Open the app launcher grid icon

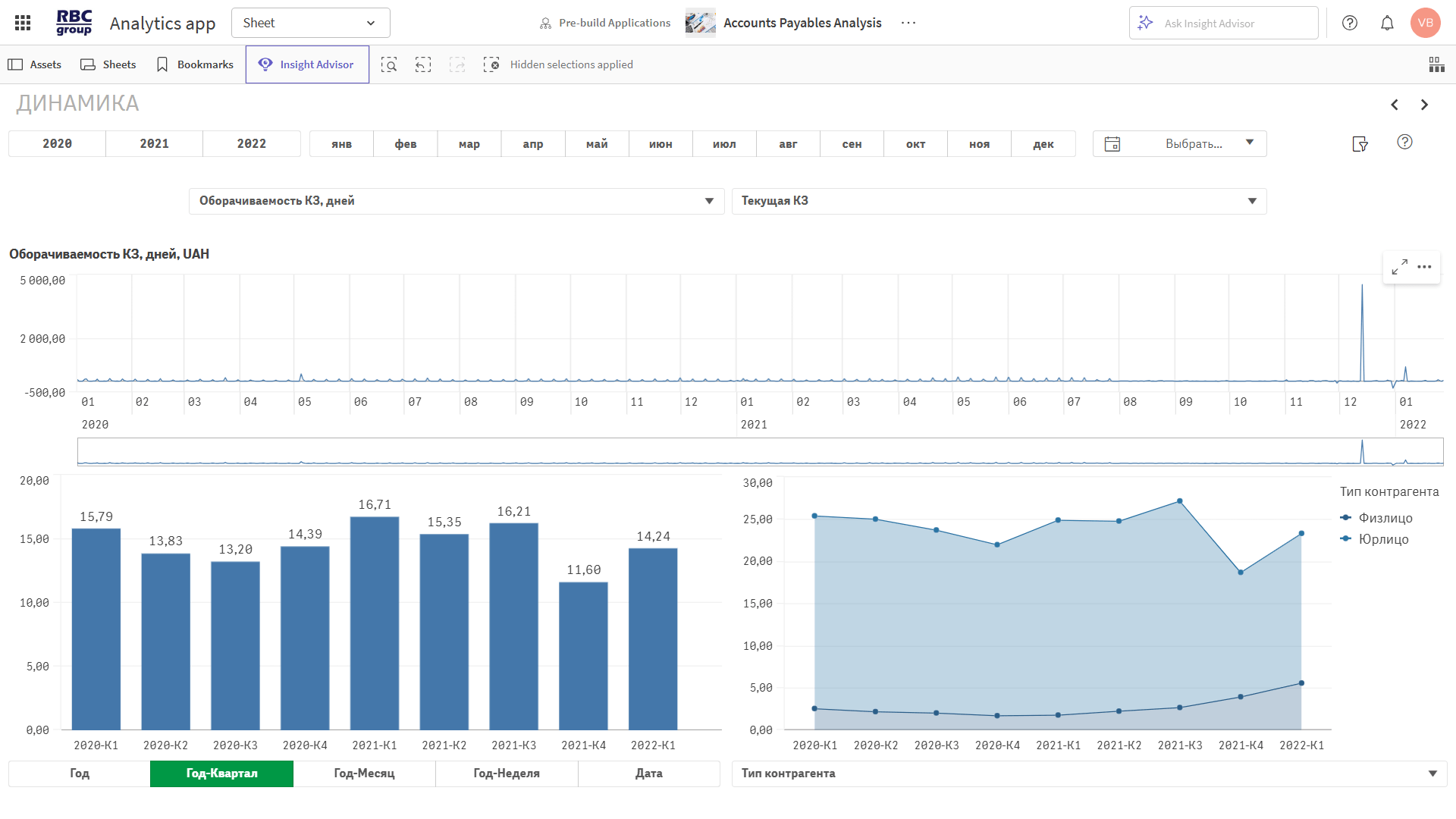23,23
